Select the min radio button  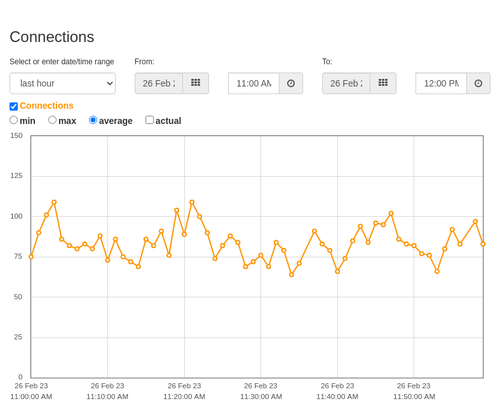coord(14,120)
